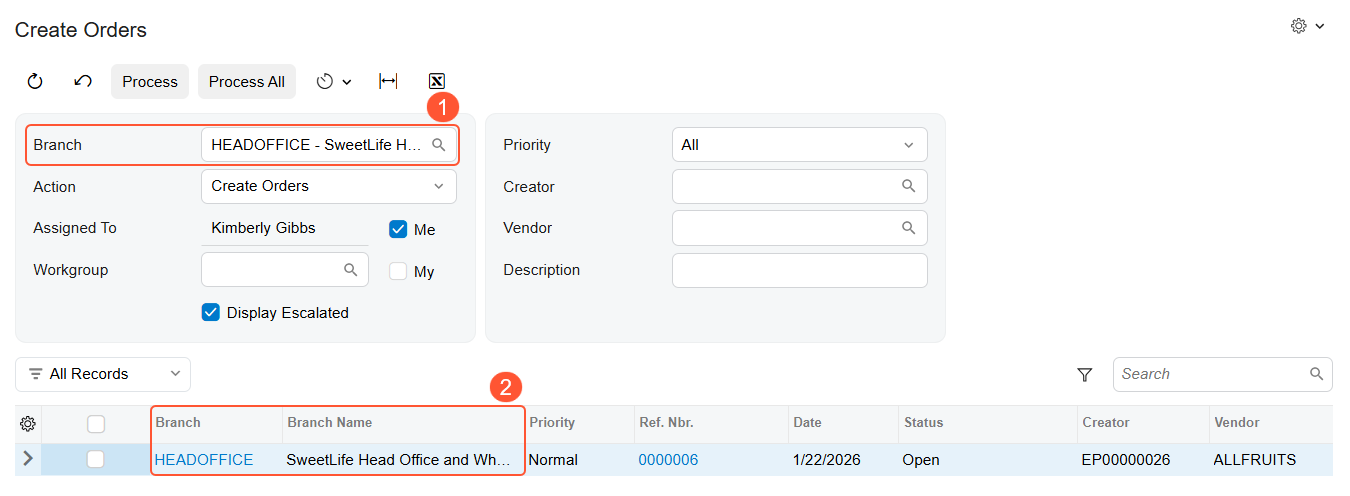Click the filter funnel icon beside Search
This screenshot has height=496, width=1350.
point(1084,374)
